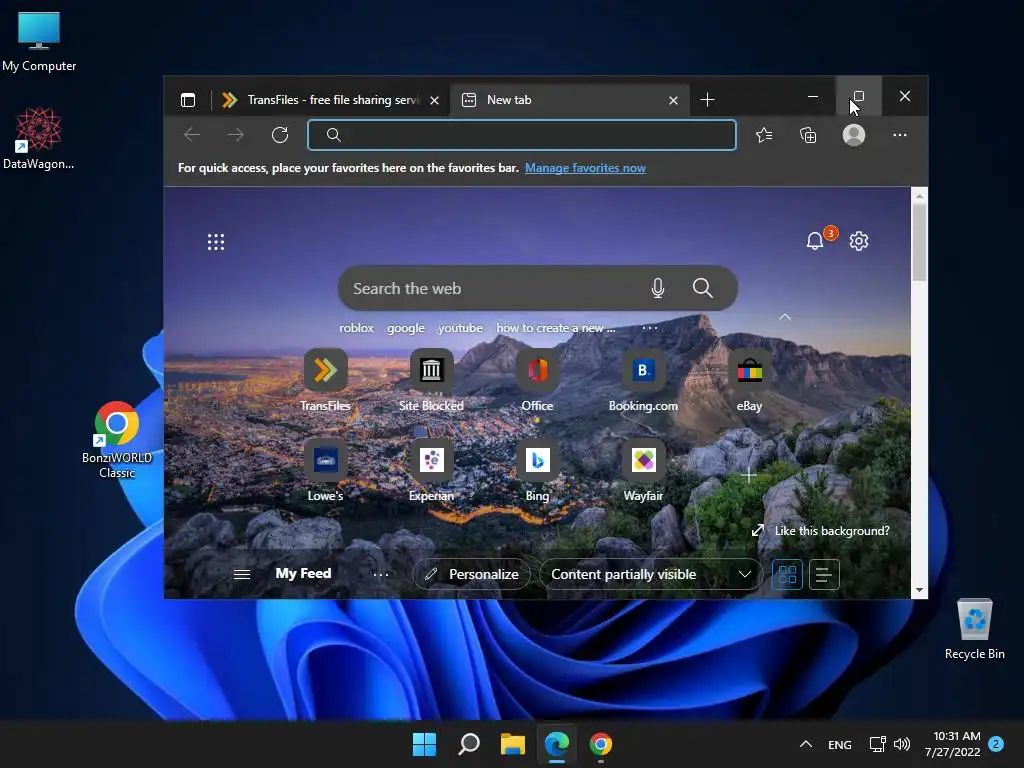Click the page scrollbar down arrow
This screenshot has width=1024, height=768.
(x=920, y=590)
